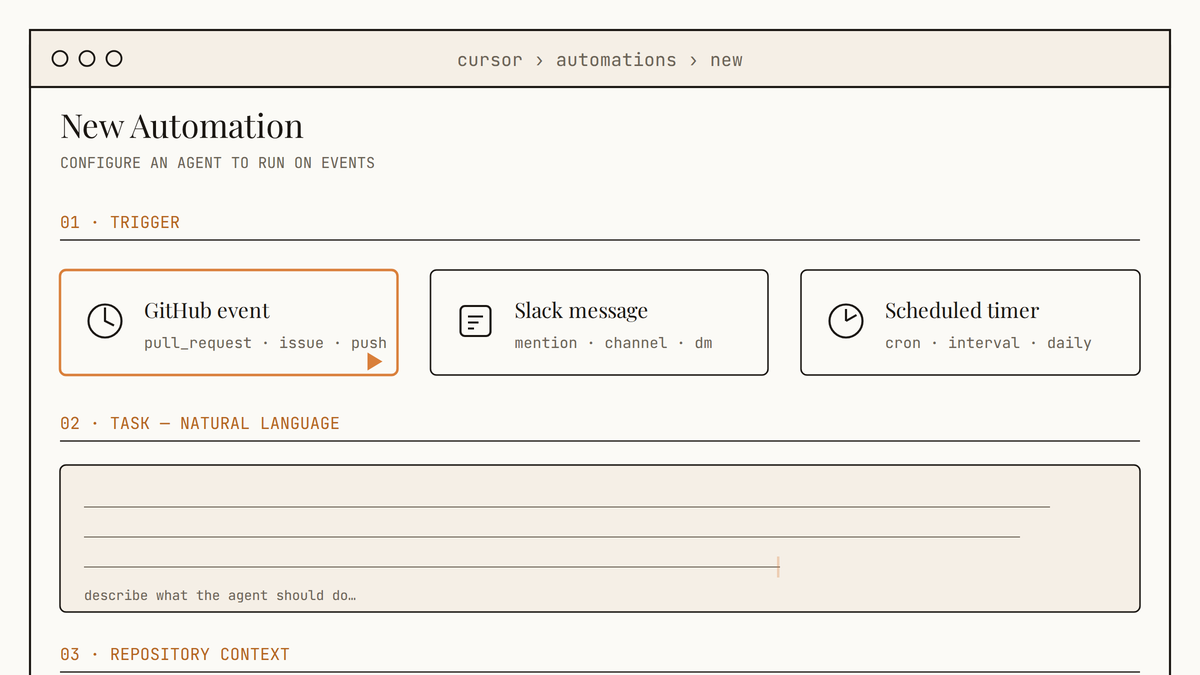Click the '01 · TRIGGER' section label
The width and height of the screenshot is (1200, 675).
[120, 222]
